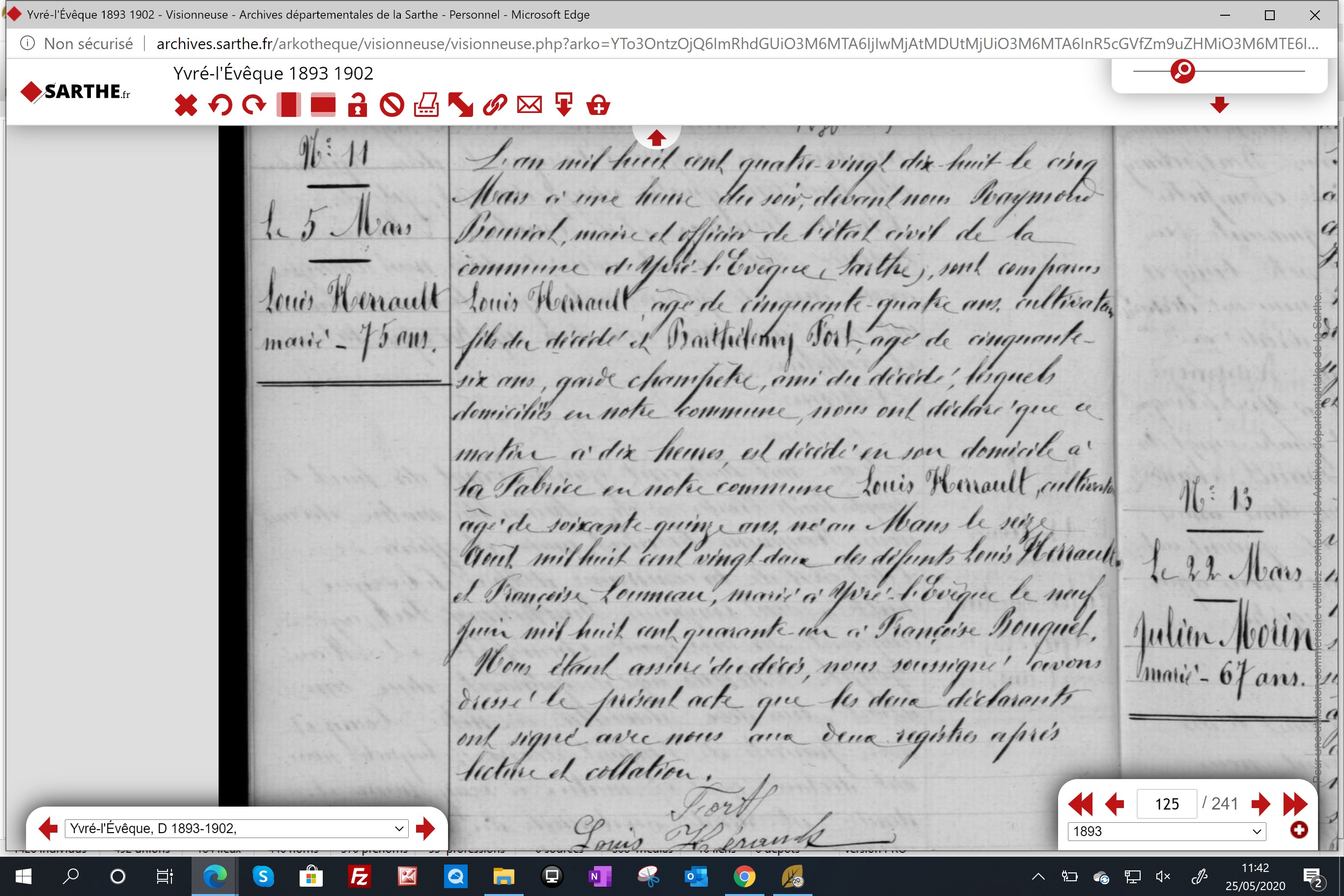
Task: Expand the zoom panel down arrow
Action: [1219, 105]
